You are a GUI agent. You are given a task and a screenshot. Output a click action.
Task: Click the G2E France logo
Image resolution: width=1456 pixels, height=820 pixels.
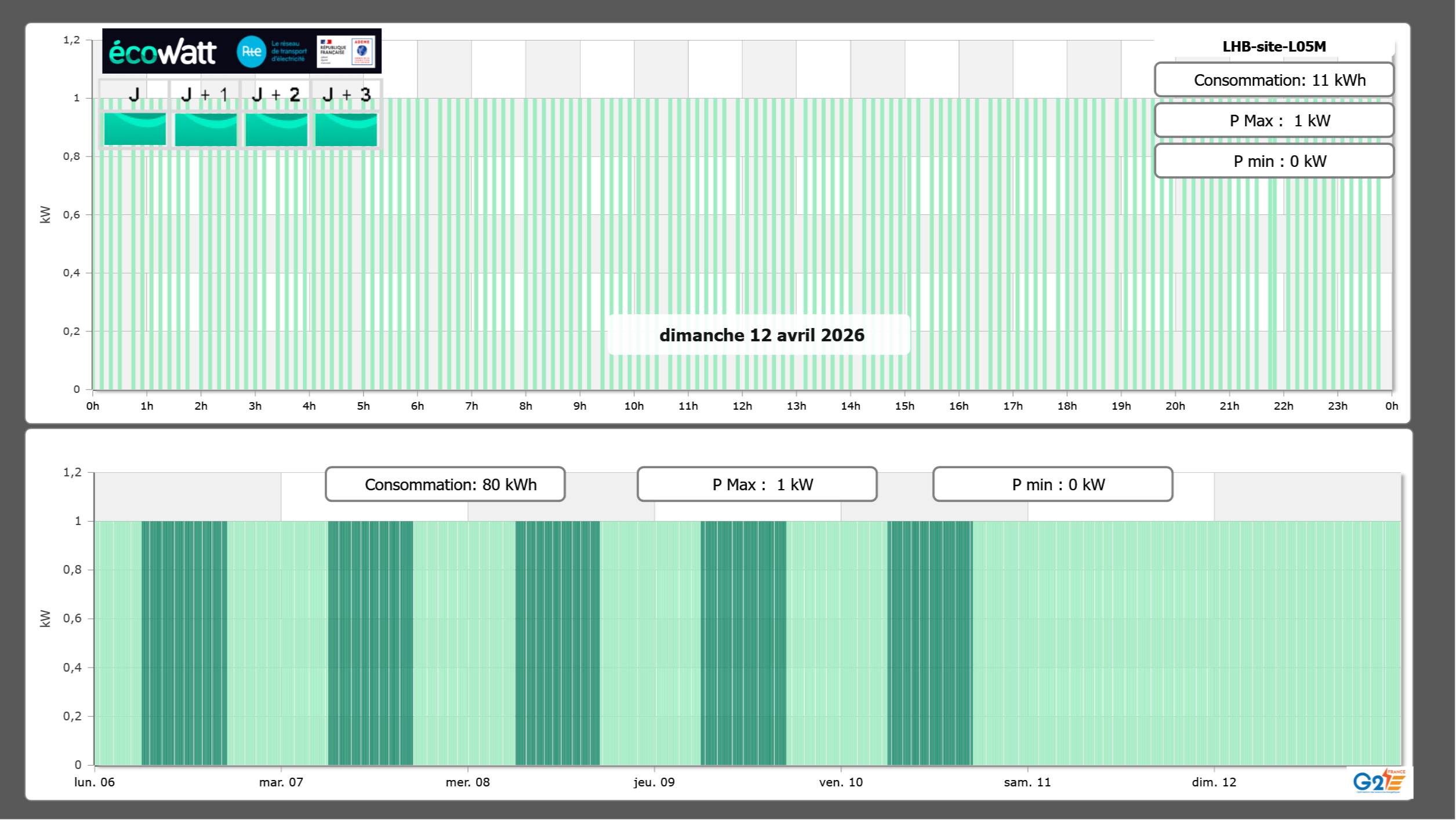[1379, 781]
